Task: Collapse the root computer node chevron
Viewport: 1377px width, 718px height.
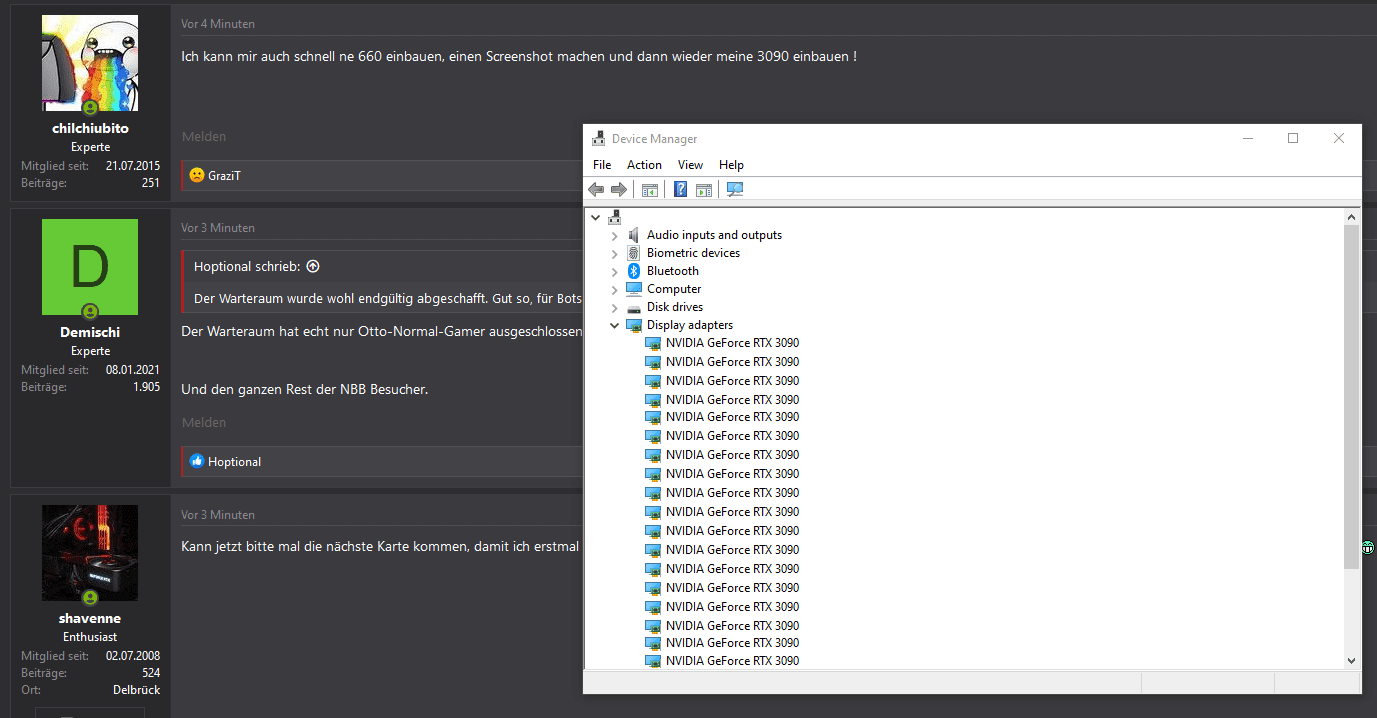Action: pos(596,217)
